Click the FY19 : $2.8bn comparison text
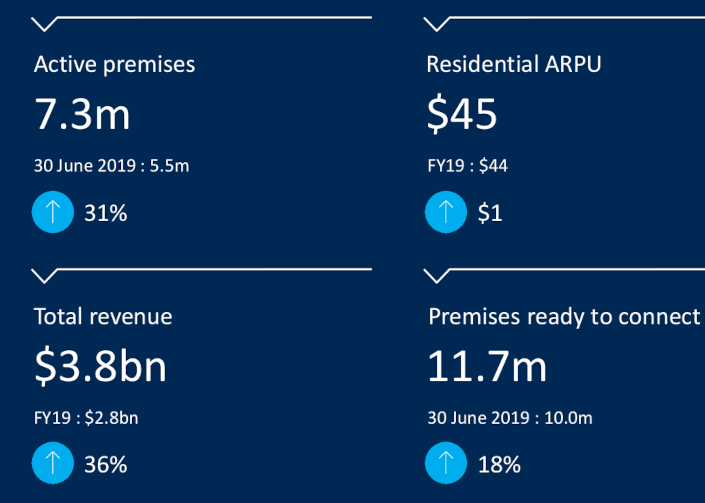The height and width of the screenshot is (503, 705). point(86,418)
